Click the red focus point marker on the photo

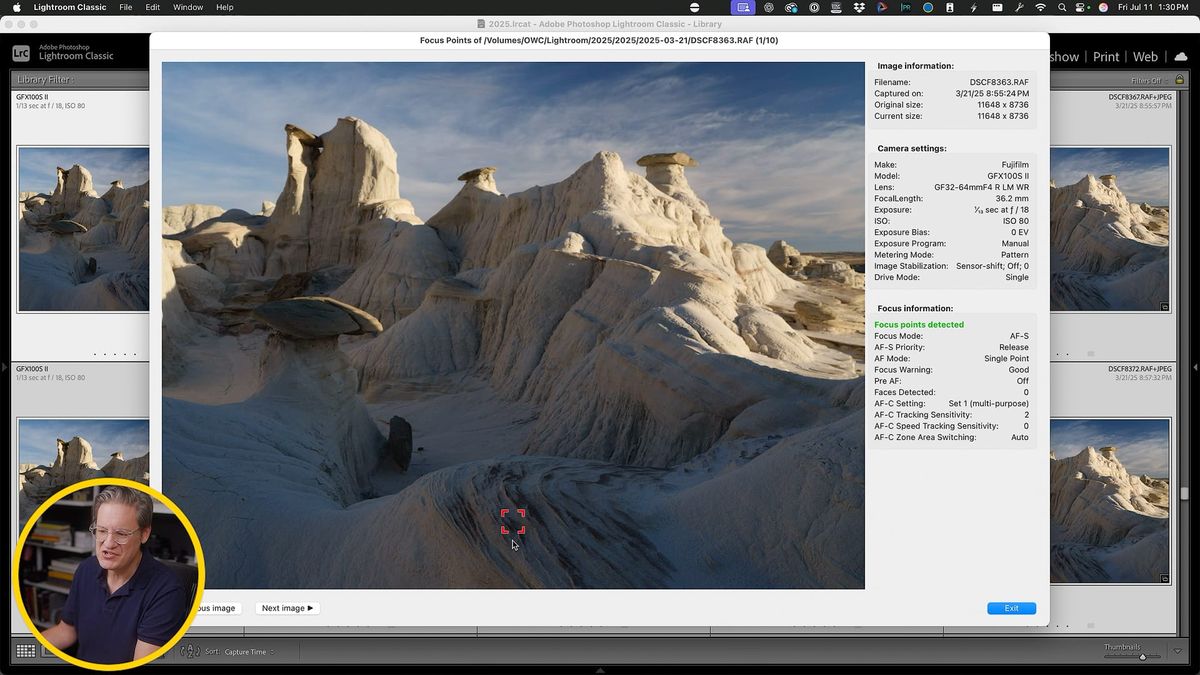click(x=513, y=519)
